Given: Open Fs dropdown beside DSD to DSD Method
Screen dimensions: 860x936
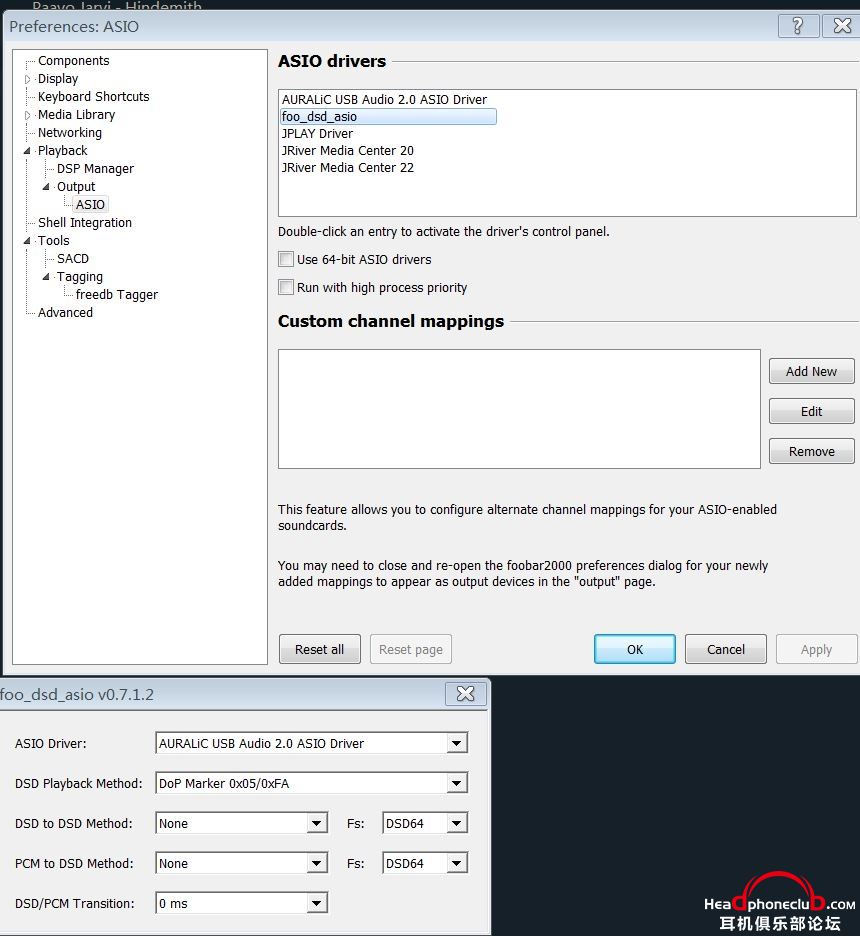Looking at the screenshot, I should pos(457,823).
